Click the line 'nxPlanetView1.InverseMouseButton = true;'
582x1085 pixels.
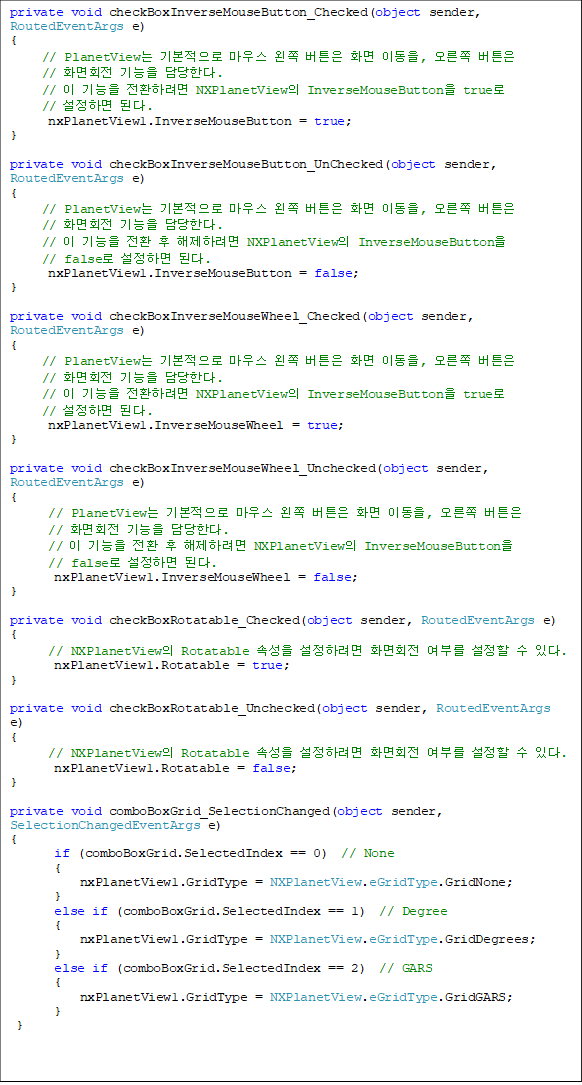pyautogui.click(x=200, y=121)
